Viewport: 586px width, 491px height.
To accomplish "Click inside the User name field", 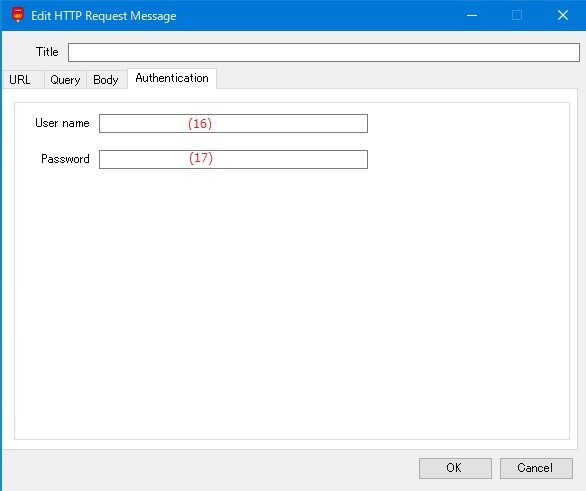I will point(233,123).
